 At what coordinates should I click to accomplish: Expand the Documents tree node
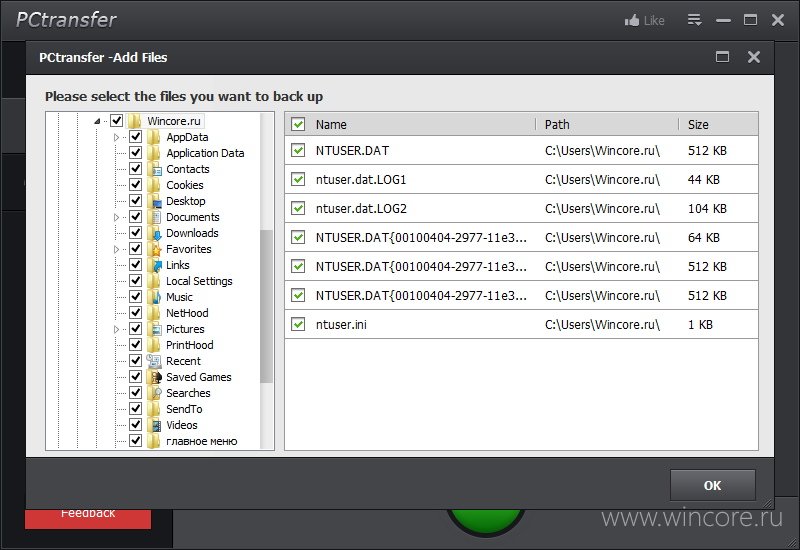click(x=116, y=217)
